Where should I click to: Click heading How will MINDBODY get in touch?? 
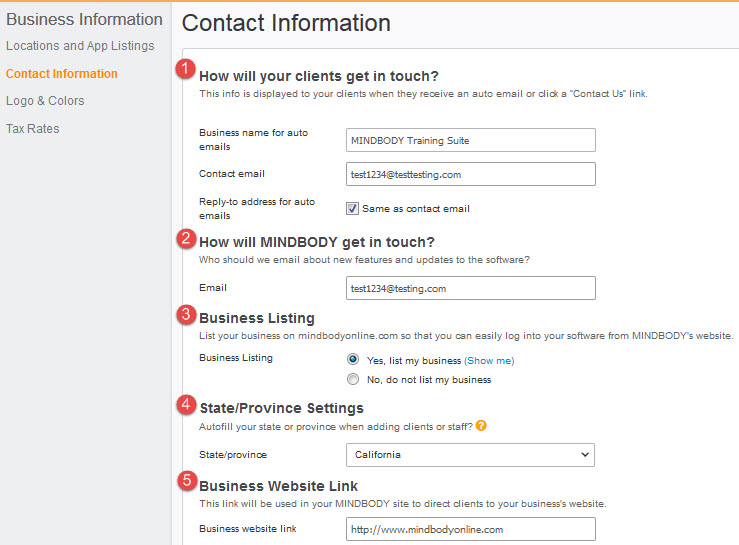tap(317, 242)
